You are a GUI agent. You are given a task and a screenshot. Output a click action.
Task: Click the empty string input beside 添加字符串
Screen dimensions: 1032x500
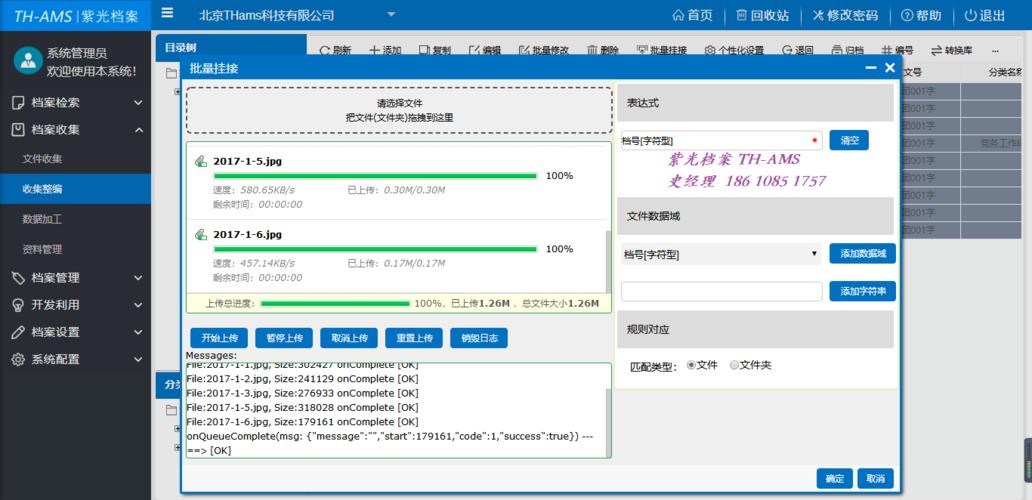click(x=721, y=291)
